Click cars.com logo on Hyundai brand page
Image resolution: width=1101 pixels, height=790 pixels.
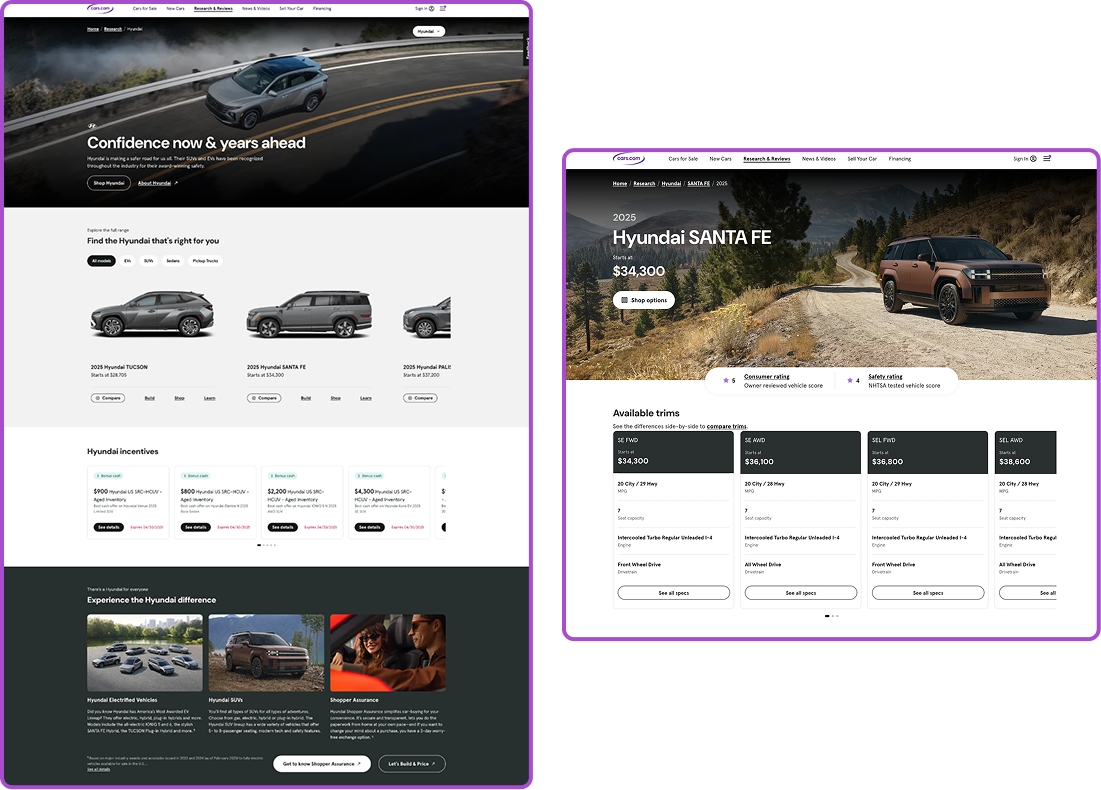pos(100,8)
